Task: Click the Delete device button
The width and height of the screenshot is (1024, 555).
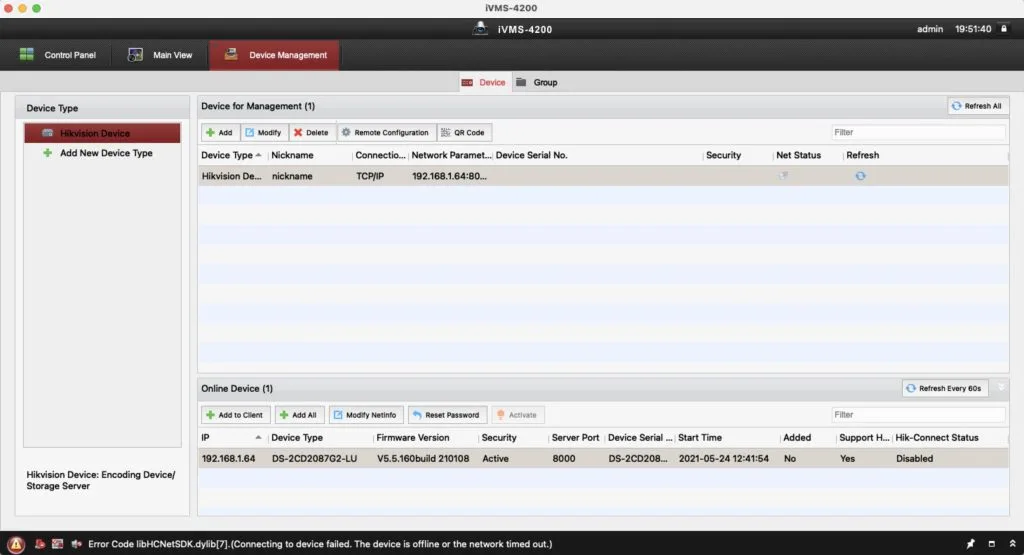Action: tap(312, 133)
